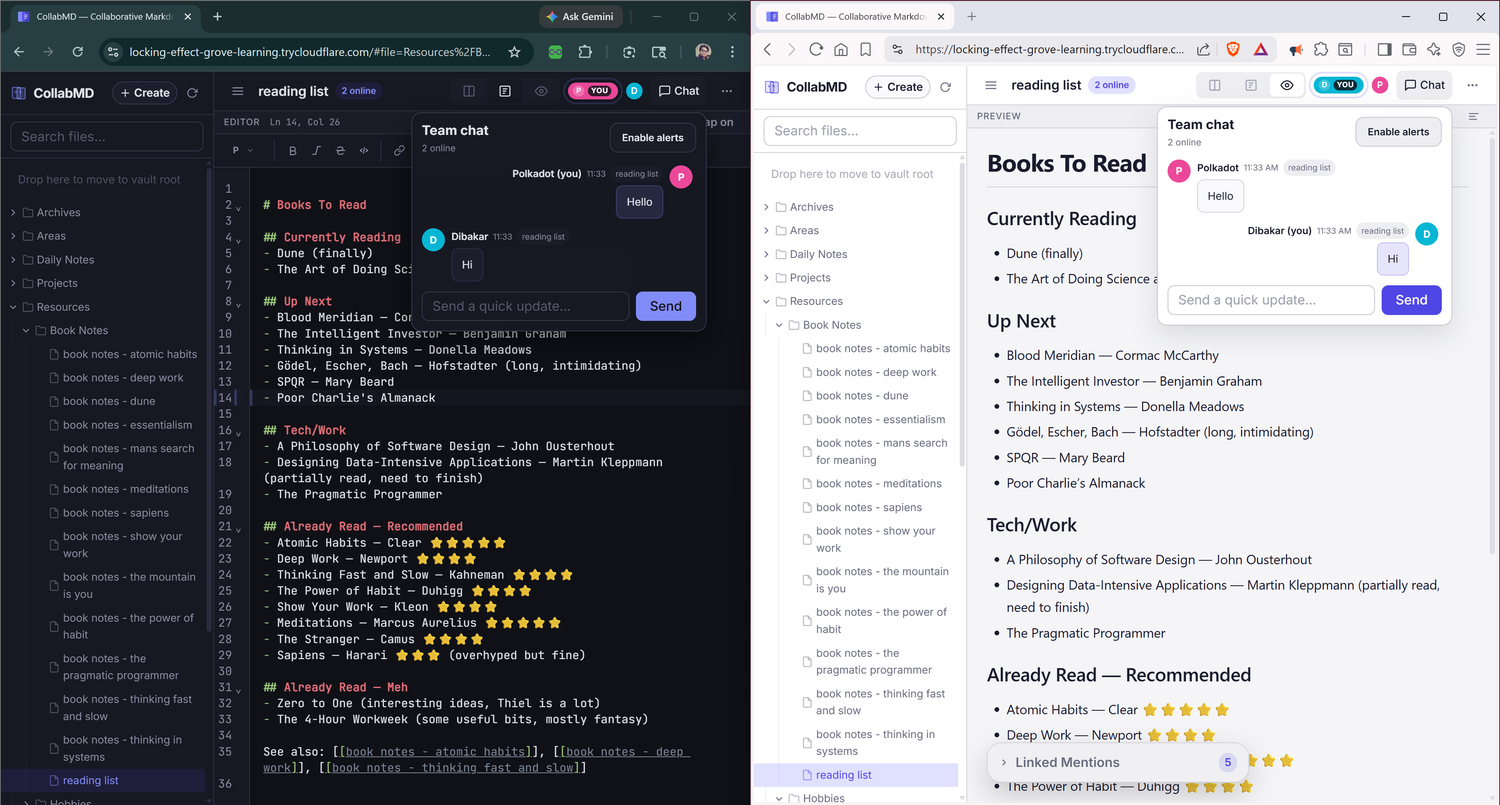Image resolution: width=1500 pixels, height=805 pixels.
Task: Insert inline code via the left editor toolbar
Action: (364, 151)
